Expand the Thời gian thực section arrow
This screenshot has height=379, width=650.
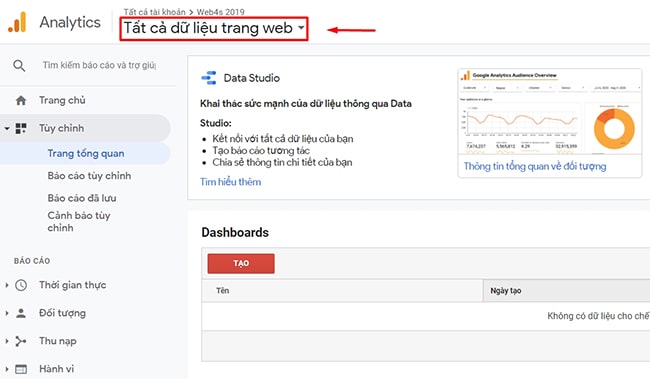[7, 285]
